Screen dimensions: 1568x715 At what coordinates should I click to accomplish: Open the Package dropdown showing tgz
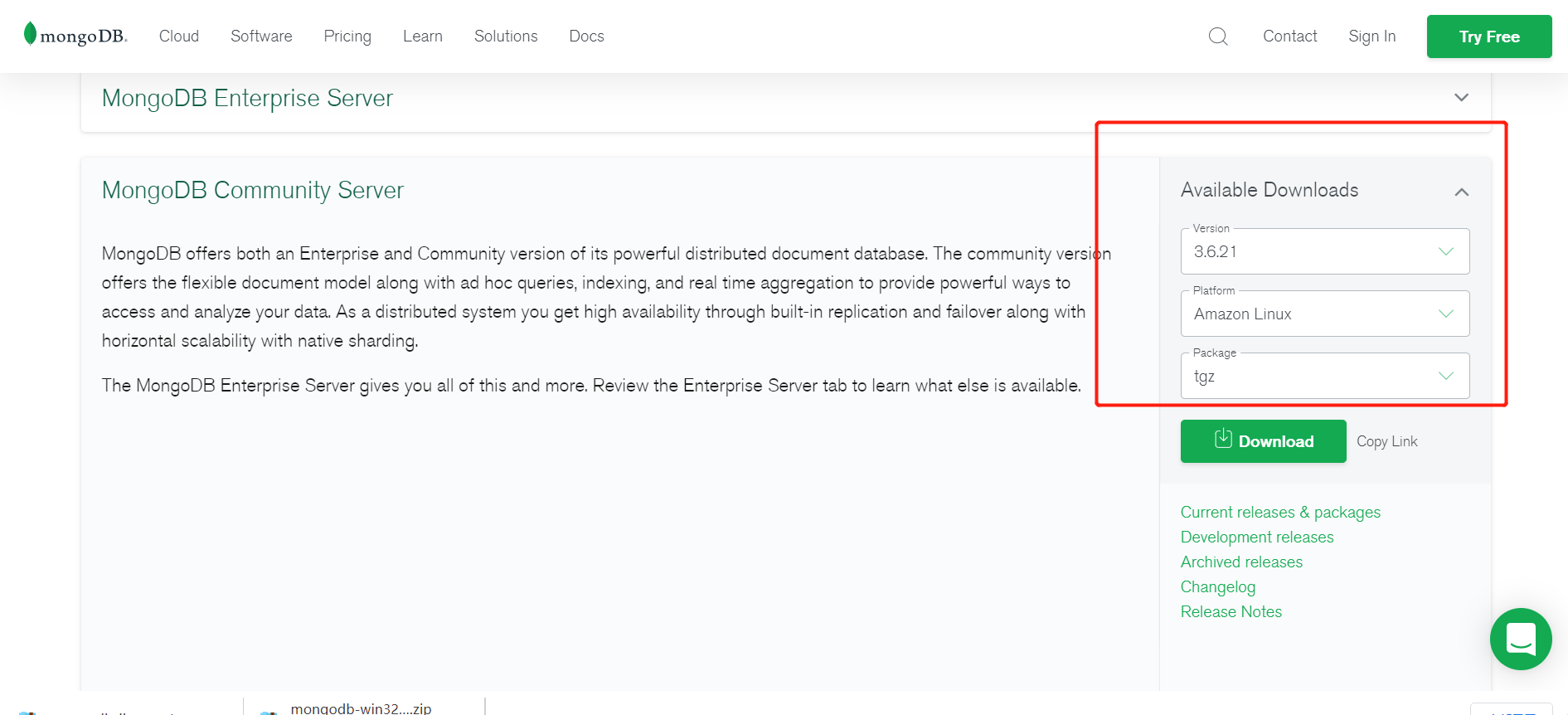pos(1325,376)
